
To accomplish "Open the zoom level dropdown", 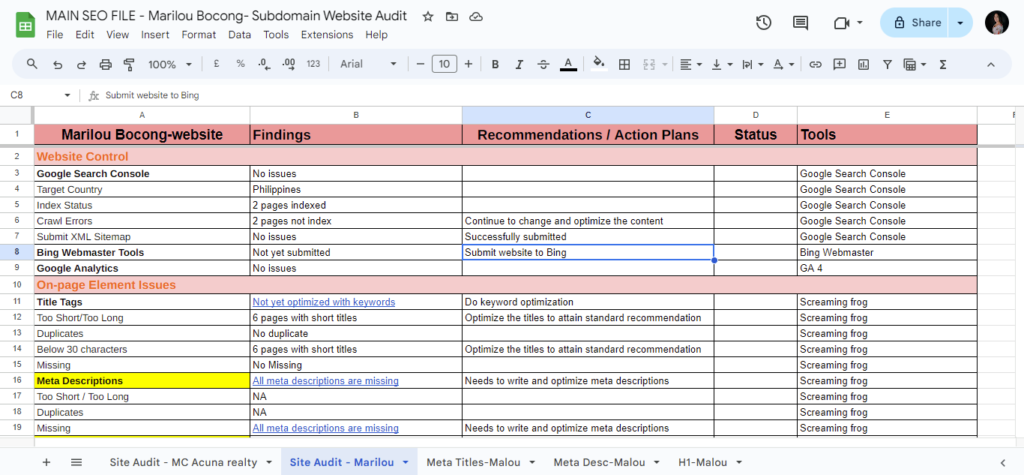I will pyautogui.click(x=170, y=64).
